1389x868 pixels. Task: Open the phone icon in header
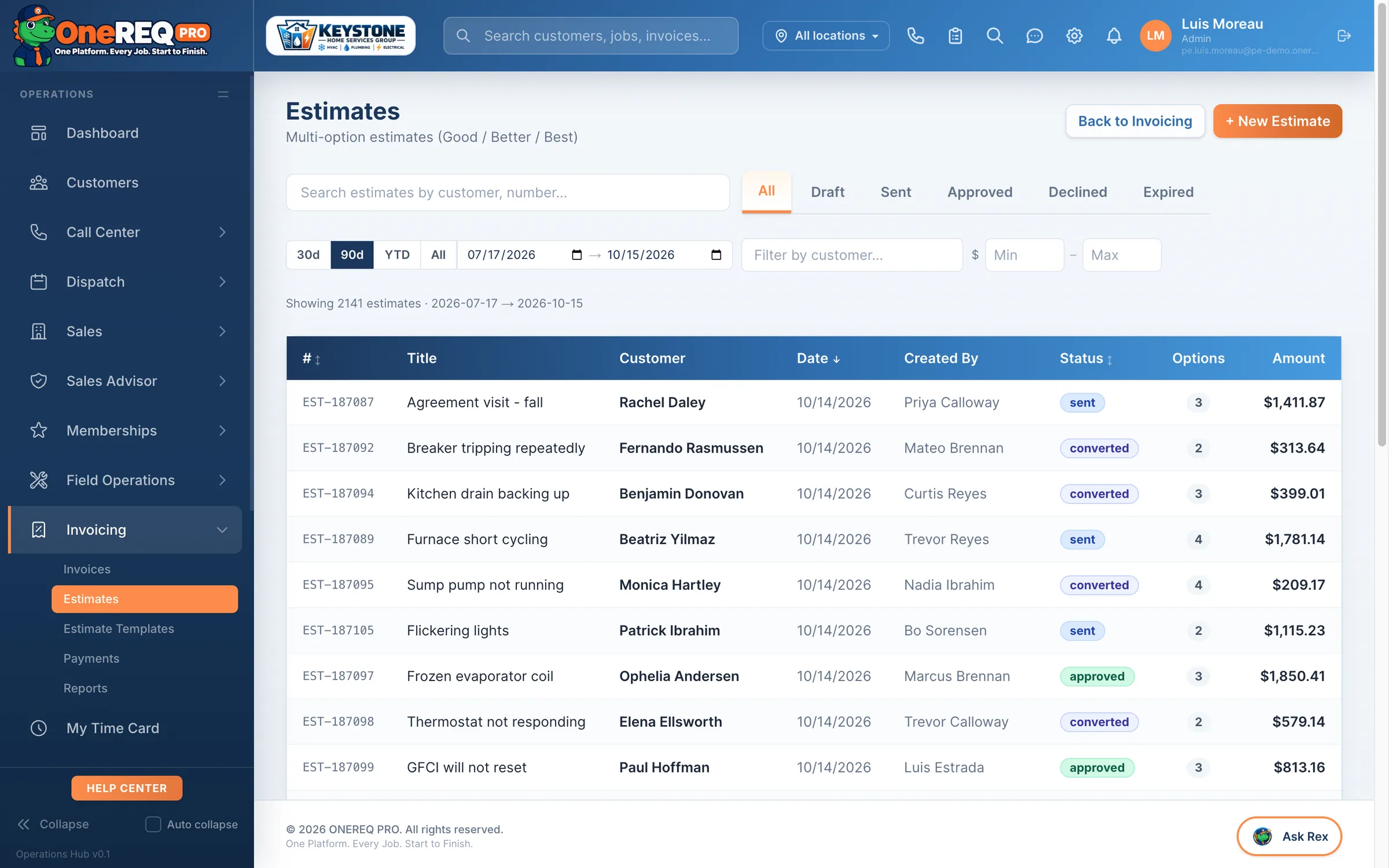click(915, 36)
